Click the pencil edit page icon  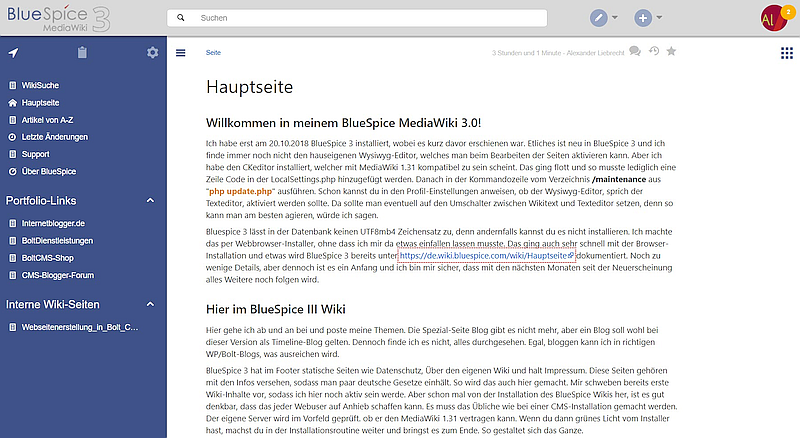(x=598, y=18)
